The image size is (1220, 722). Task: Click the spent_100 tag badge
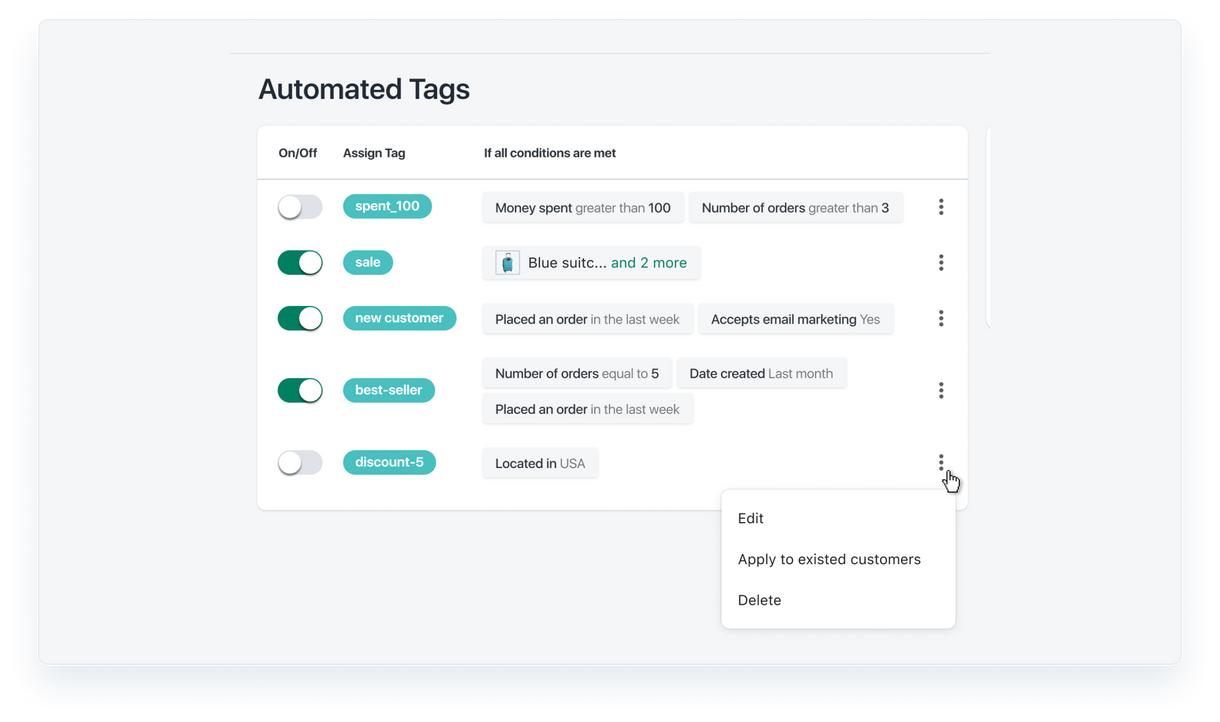[x=387, y=206]
